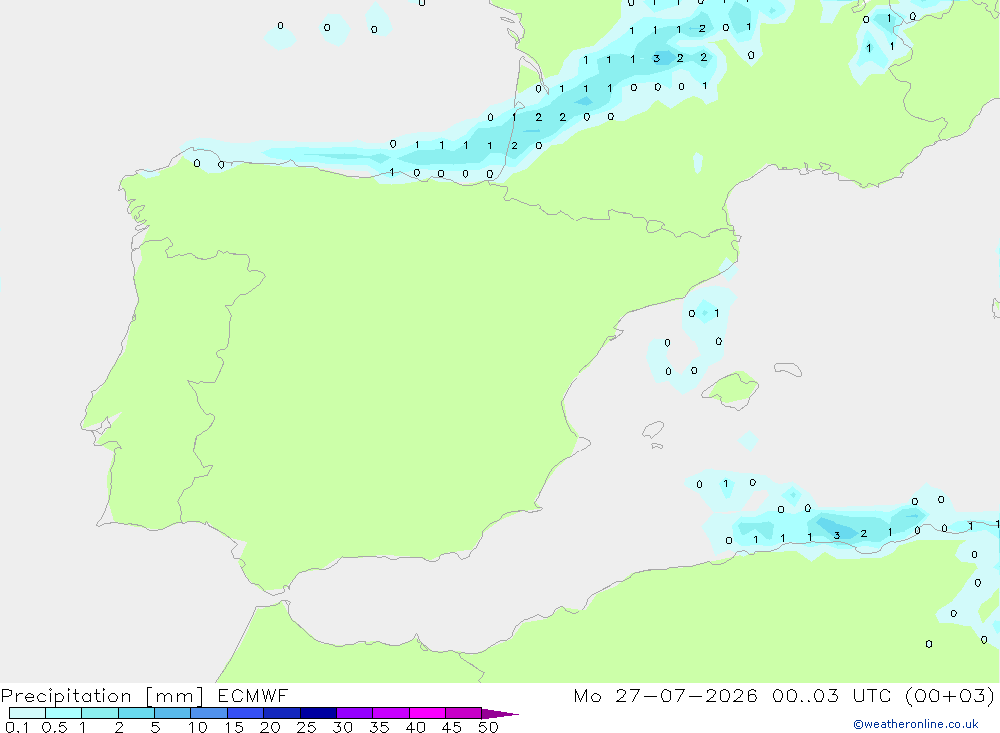1000x733 pixels.
Task: Select the 0.5–1 mm legend swatch
Action: pyautogui.click(x=64, y=713)
